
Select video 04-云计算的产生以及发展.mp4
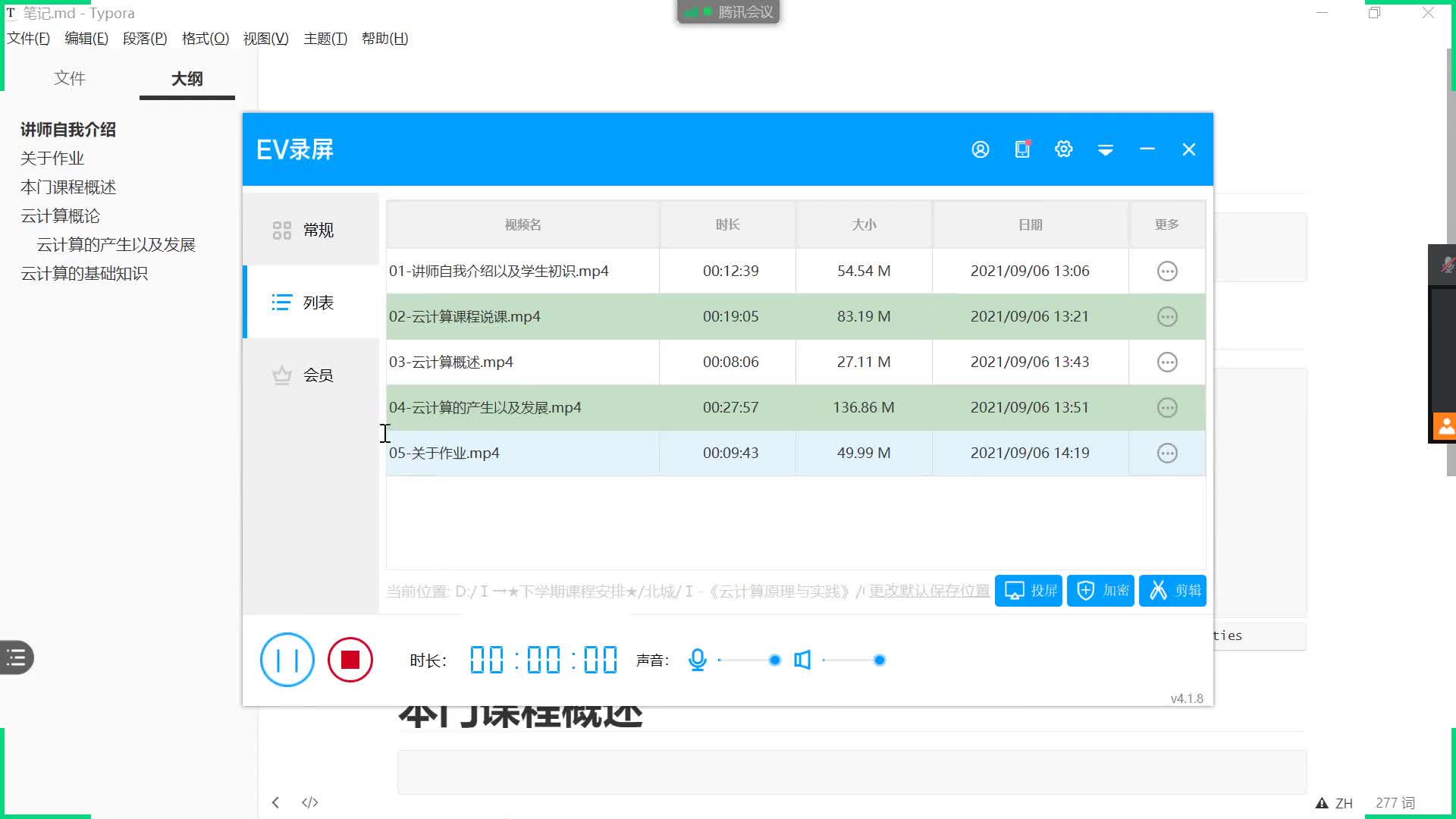coord(795,407)
